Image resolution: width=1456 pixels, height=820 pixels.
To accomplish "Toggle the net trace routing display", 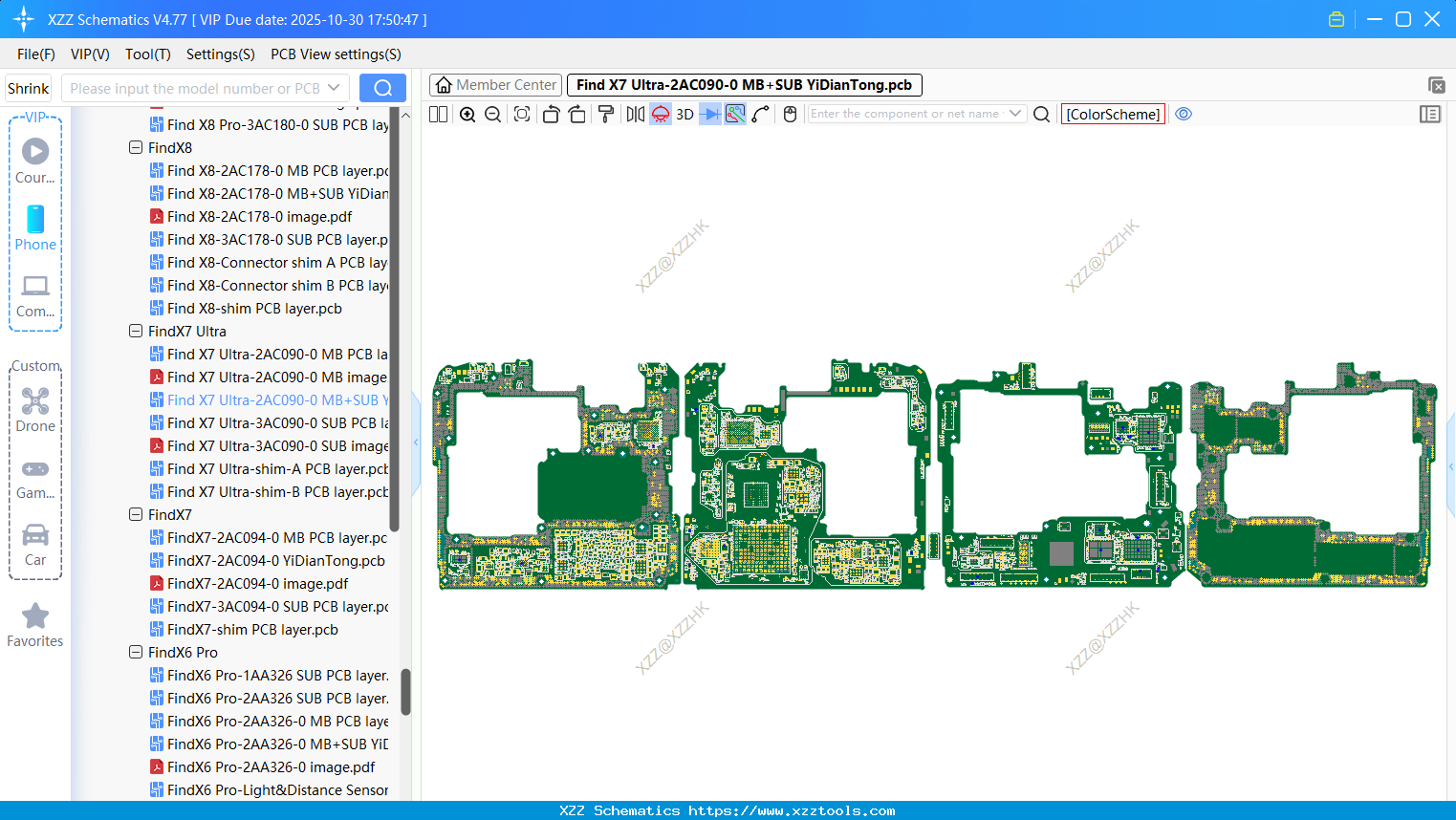I will tap(735, 115).
